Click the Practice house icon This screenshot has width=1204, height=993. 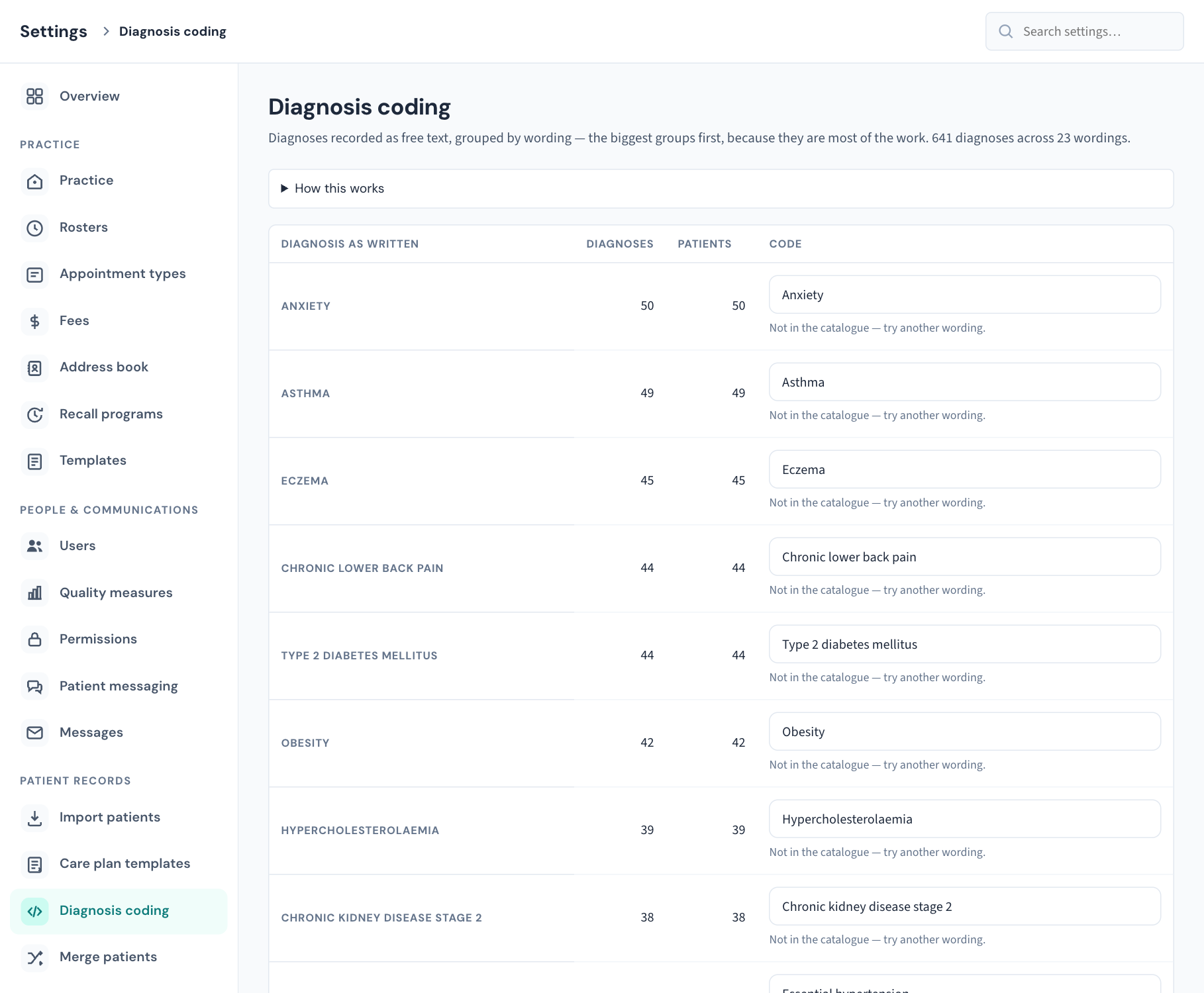(34, 181)
